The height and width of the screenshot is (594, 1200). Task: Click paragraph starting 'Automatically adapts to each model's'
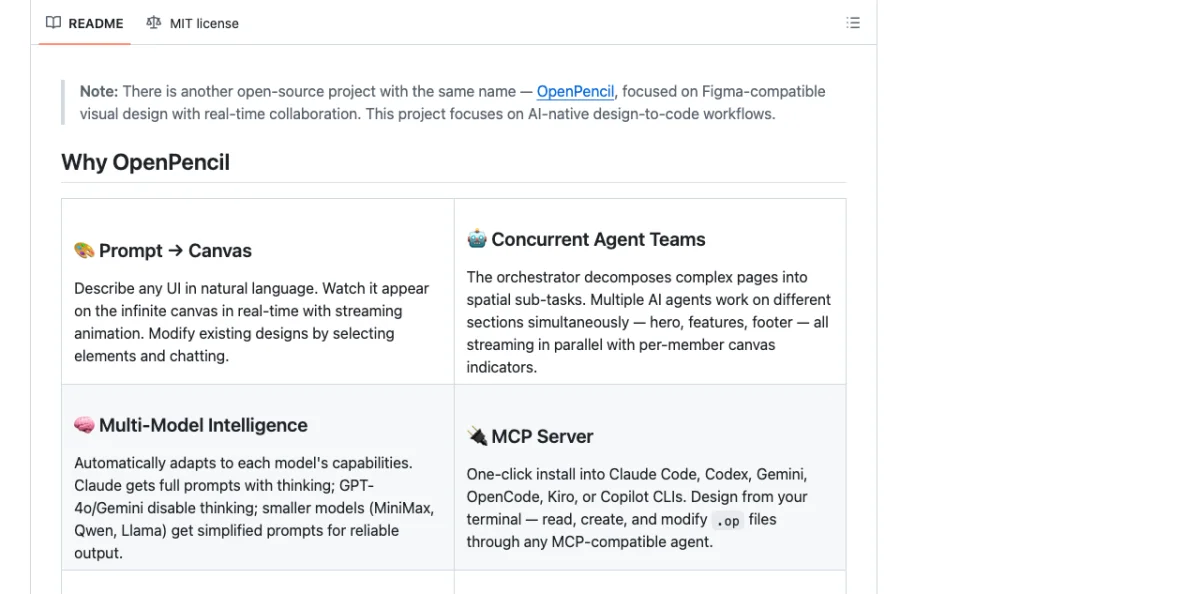pos(254,508)
